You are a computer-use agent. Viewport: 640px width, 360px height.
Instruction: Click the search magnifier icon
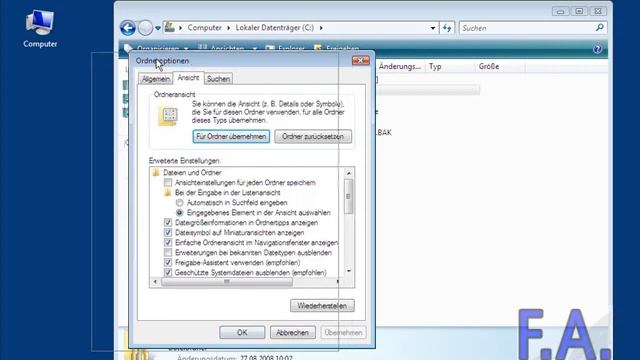coord(600,28)
